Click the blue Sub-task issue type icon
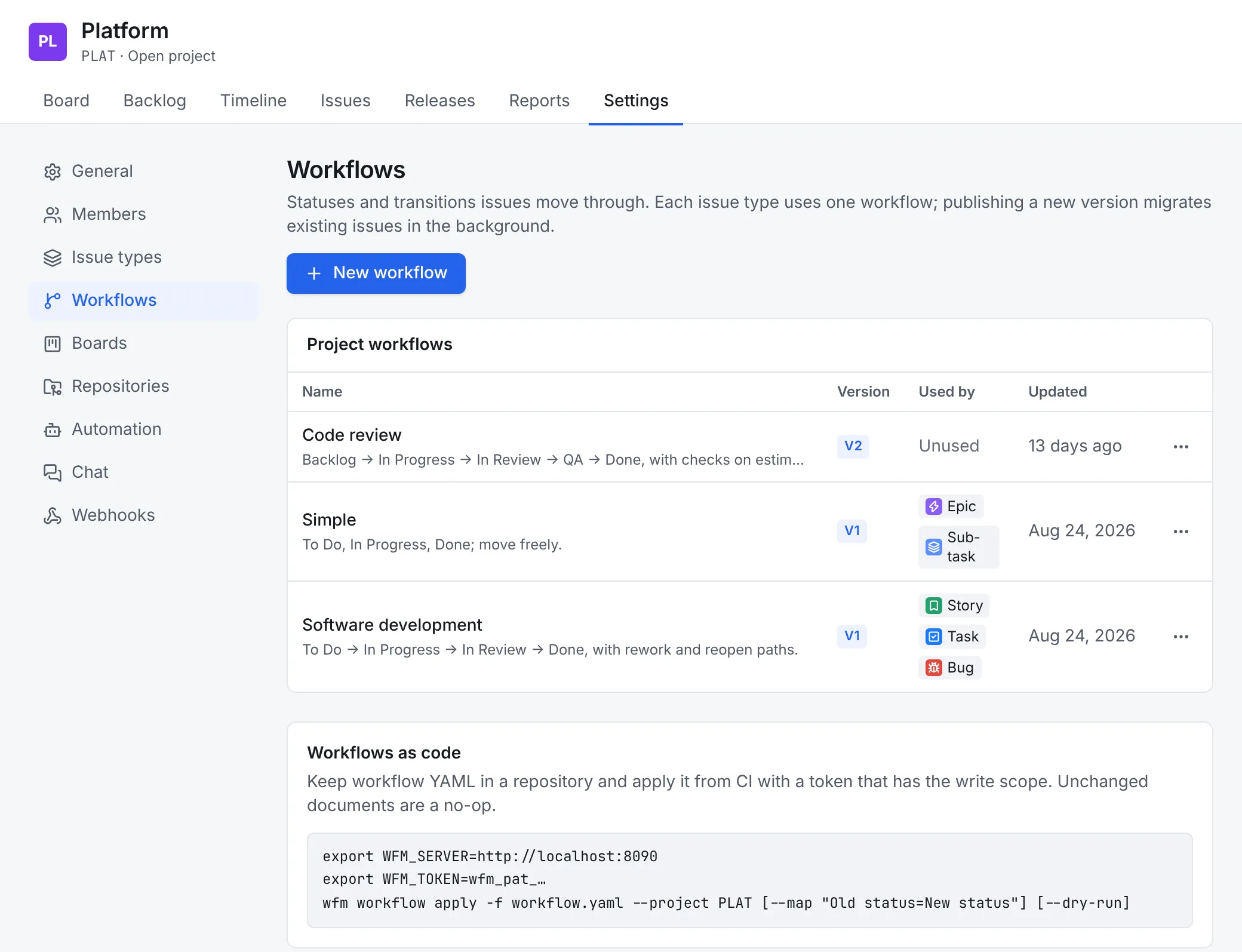 coord(934,547)
